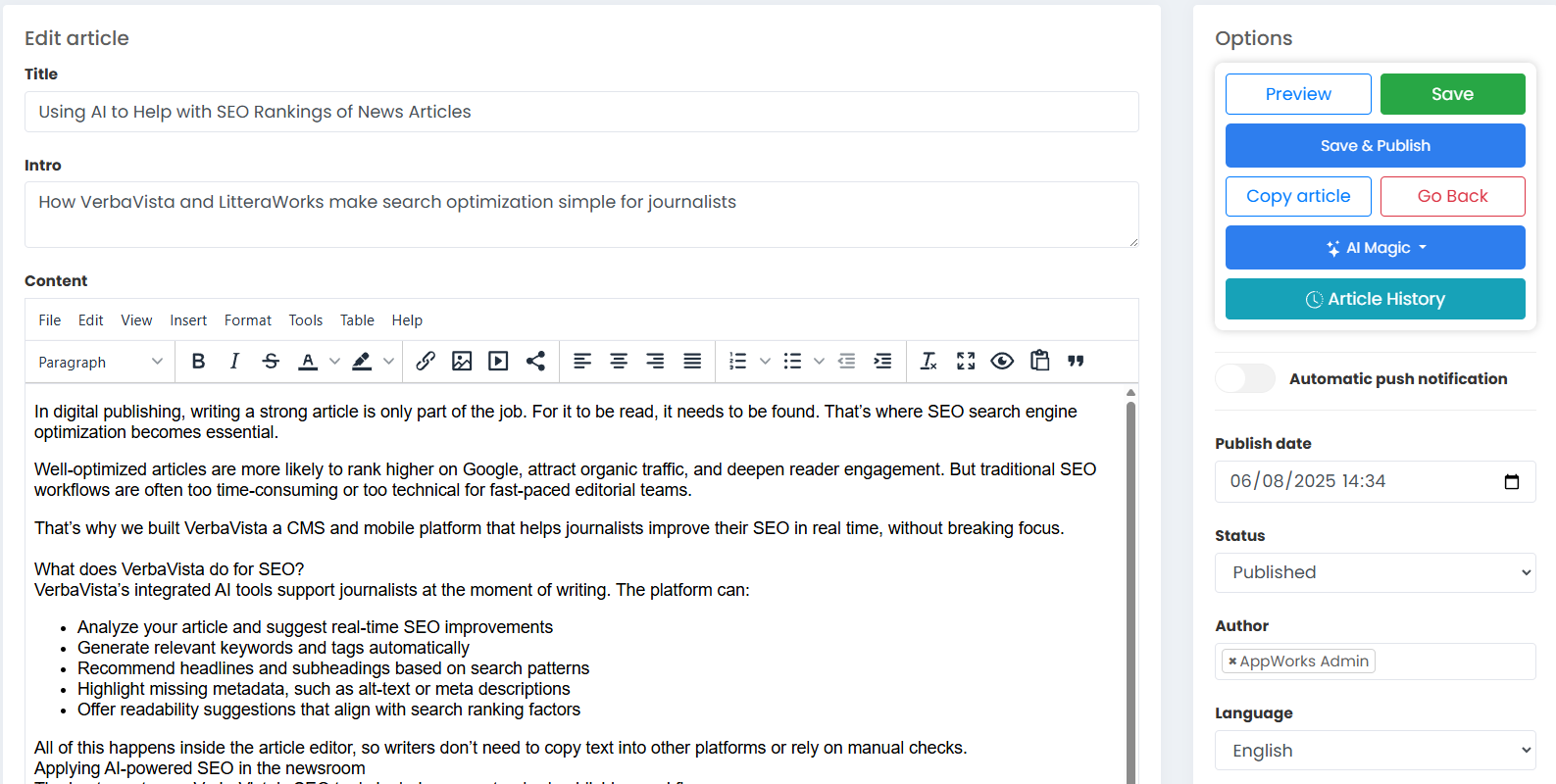Justify the paragraph text

(692, 362)
